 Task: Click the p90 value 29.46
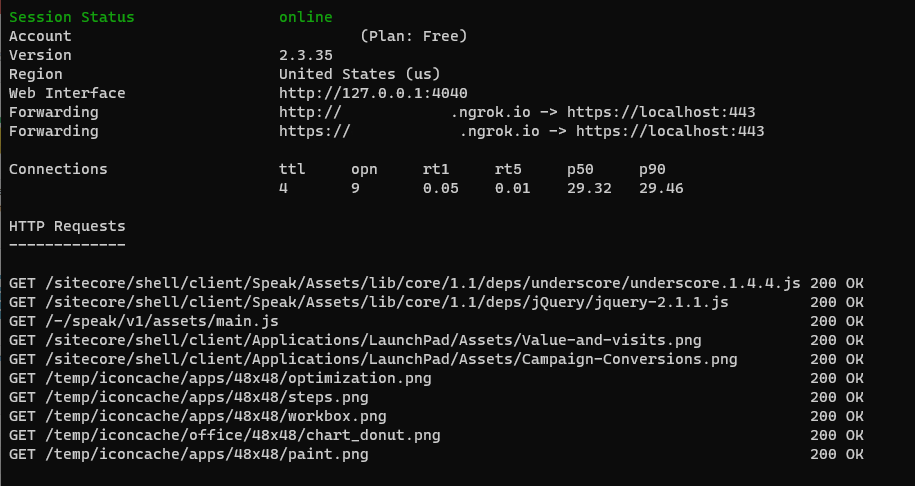(x=661, y=188)
